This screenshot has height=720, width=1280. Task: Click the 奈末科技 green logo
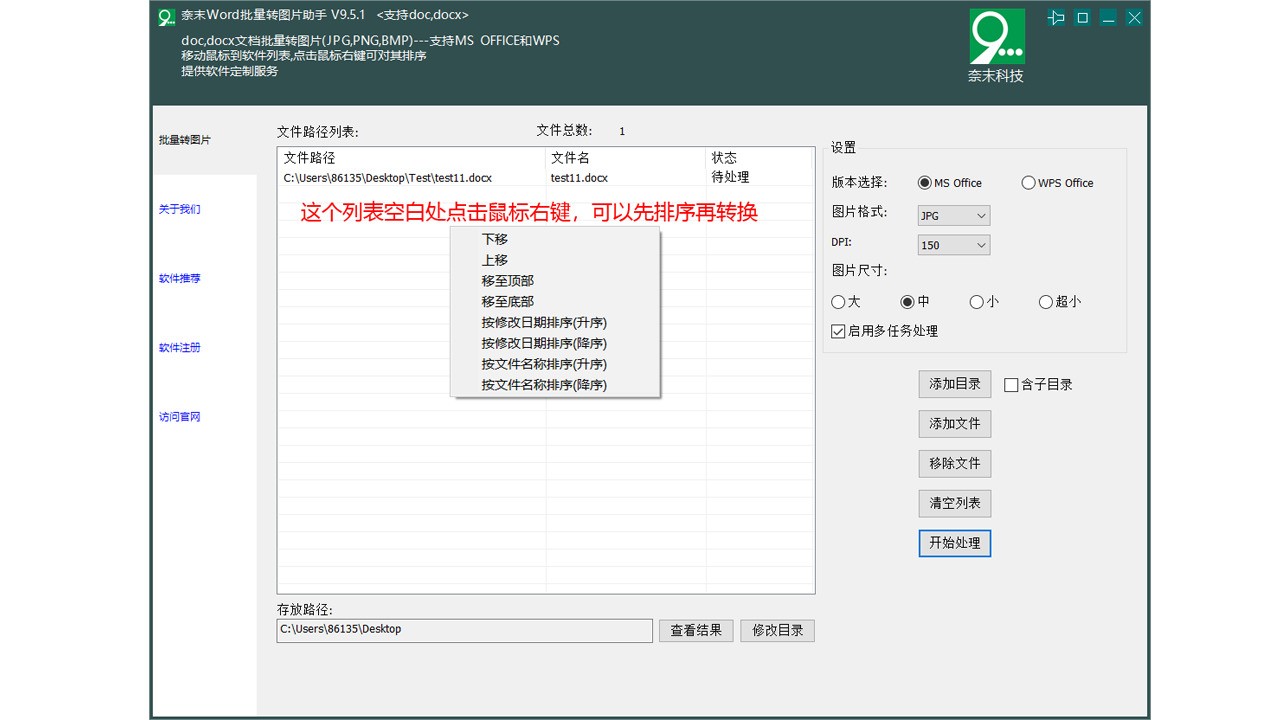point(996,35)
